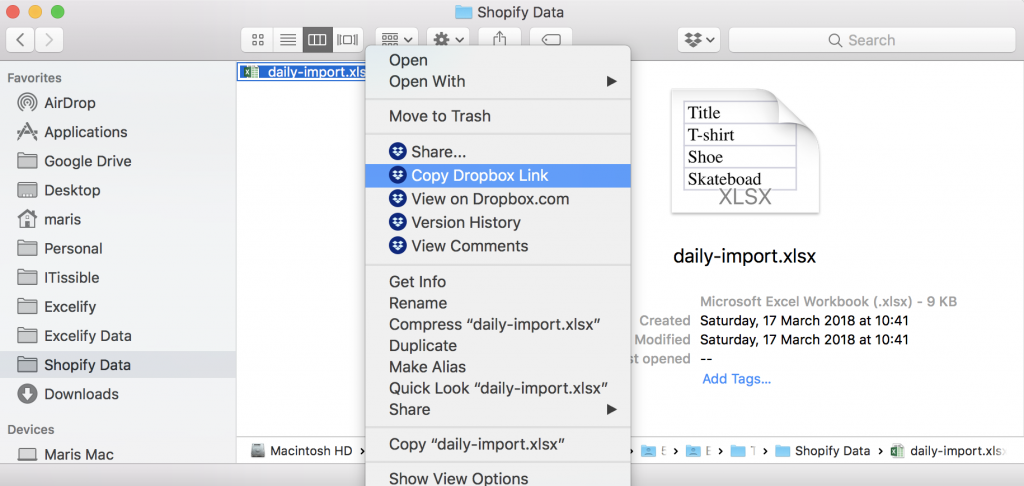Choose Quick Look "daily-import.xlsx"

(x=498, y=388)
